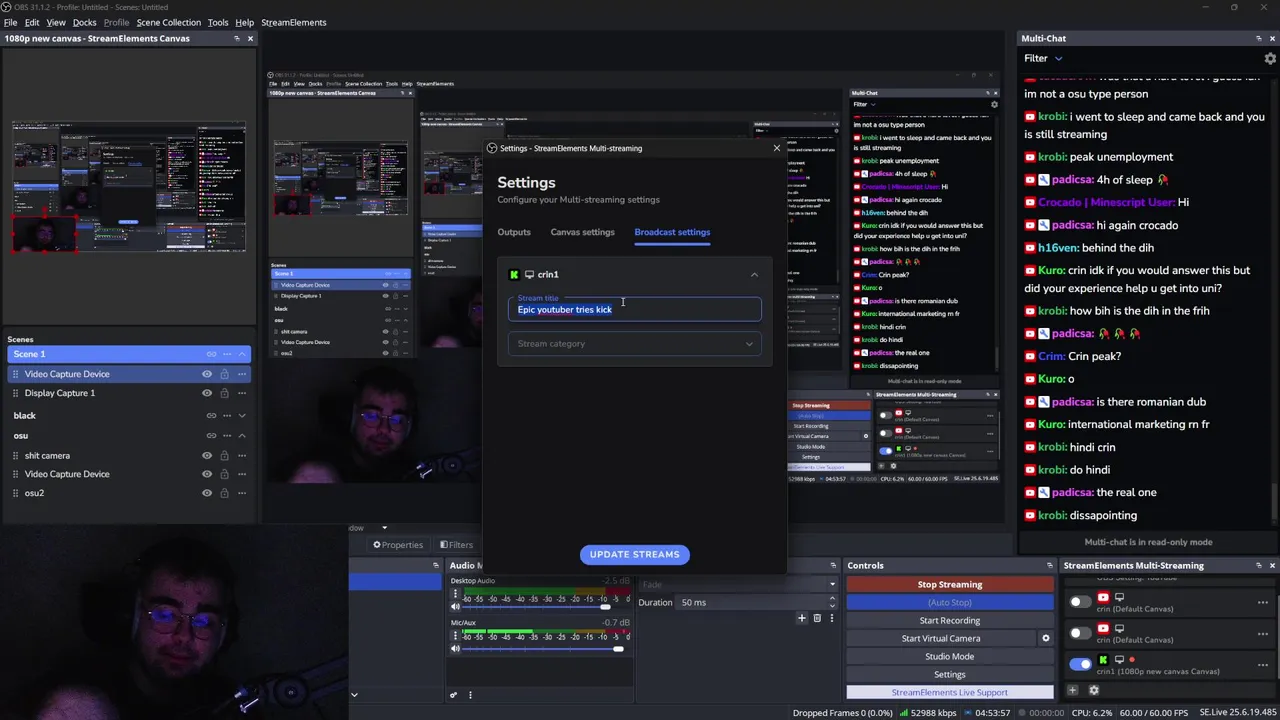This screenshot has width=1280, height=720.
Task: Open source Properties button
Action: point(398,545)
